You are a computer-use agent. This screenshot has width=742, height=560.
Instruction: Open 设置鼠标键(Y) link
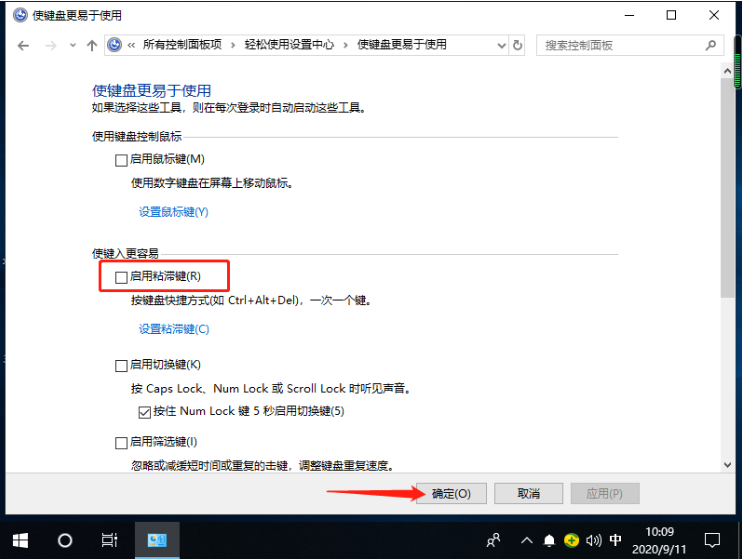(173, 212)
